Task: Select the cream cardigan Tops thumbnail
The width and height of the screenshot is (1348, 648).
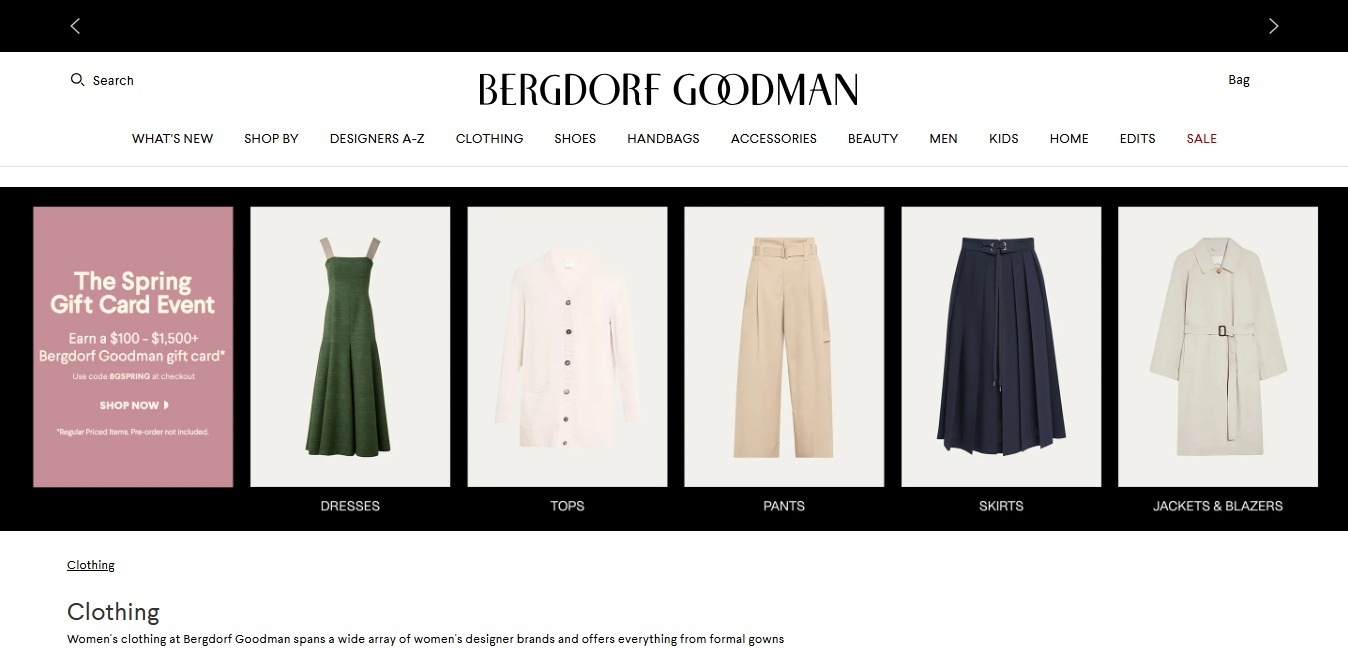Action: pyautogui.click(x=567, y=347)
